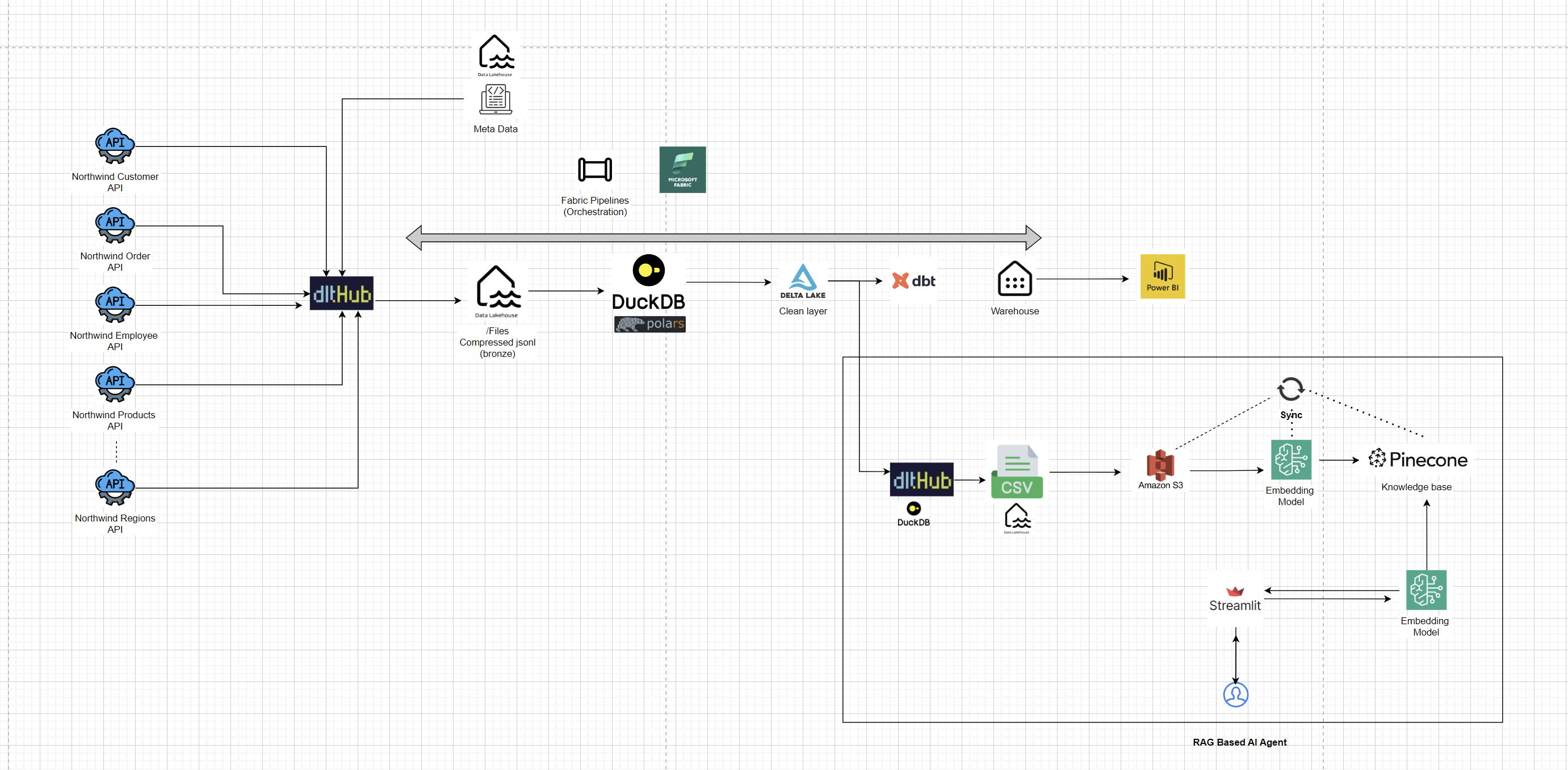Click the dbt transformation icon

[913, 280]
